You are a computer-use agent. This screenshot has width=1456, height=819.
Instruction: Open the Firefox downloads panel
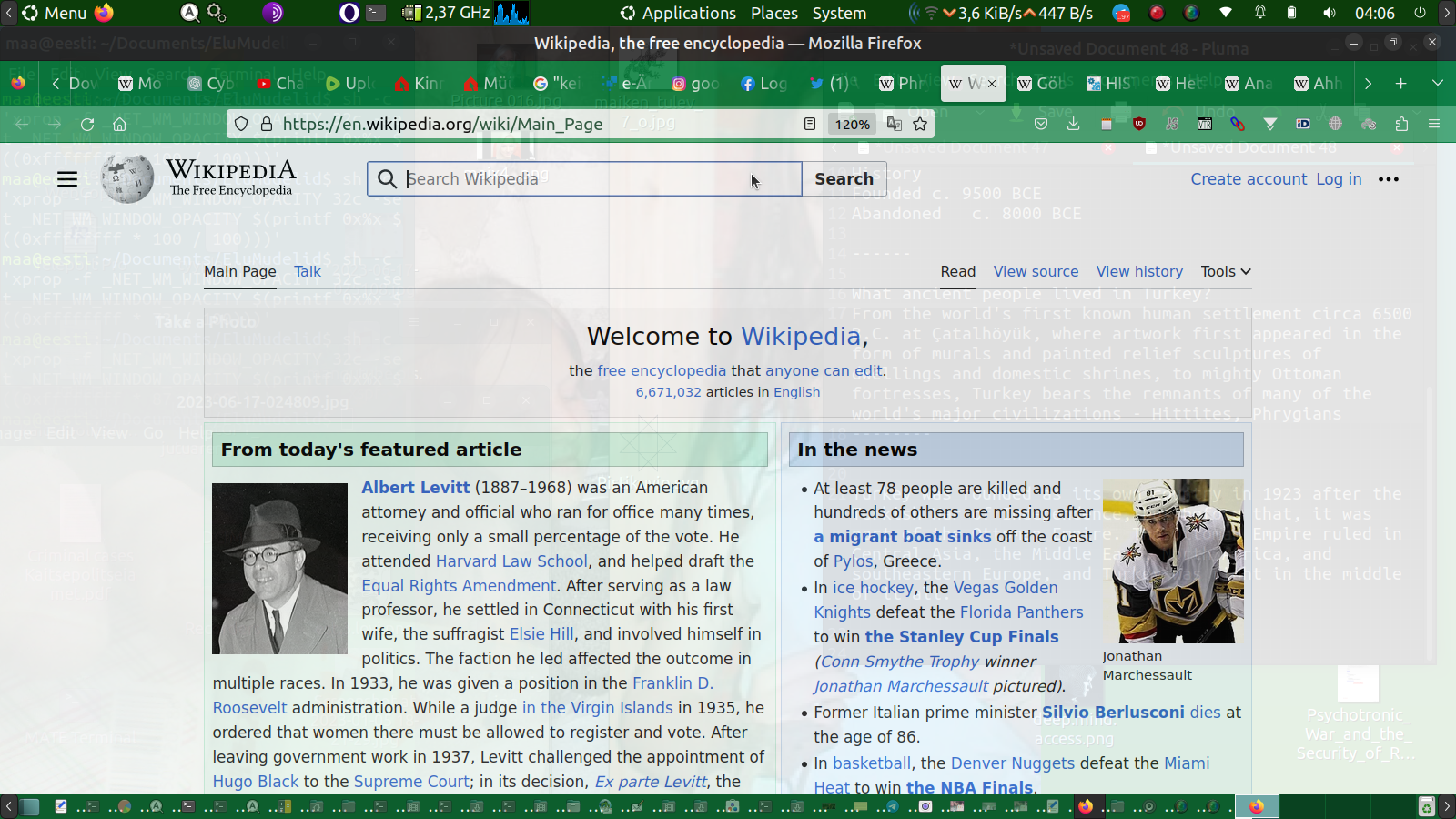point(1074,125)
